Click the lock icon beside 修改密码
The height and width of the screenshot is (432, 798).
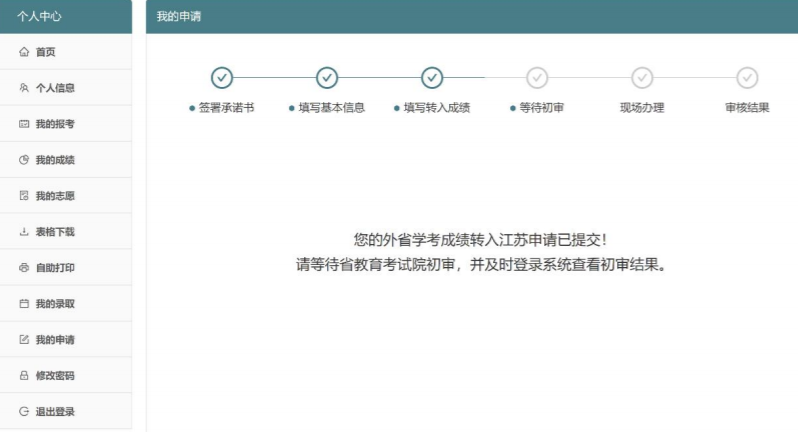(x=24, y=376)
